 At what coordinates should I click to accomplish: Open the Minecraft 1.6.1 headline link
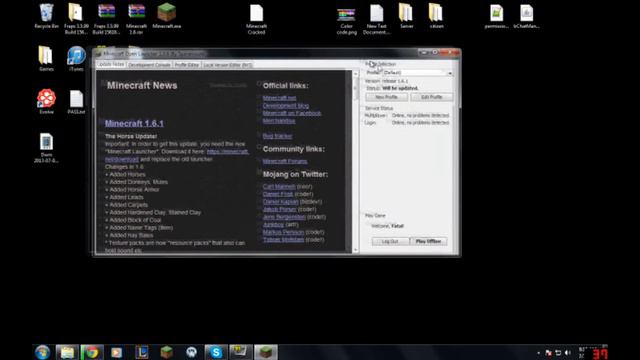134,123
